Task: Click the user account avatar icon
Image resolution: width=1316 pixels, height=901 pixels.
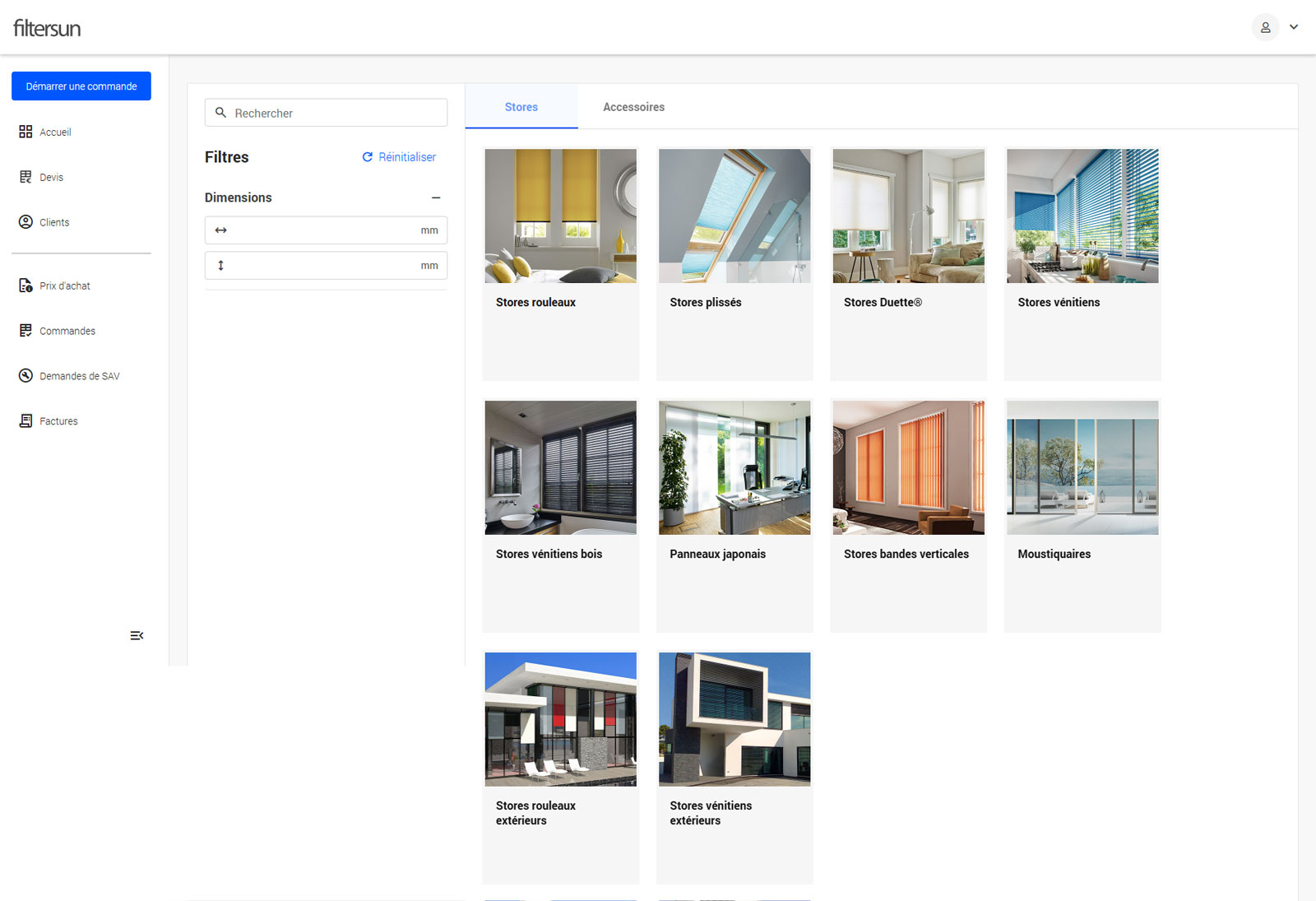Action: click(1265, 27)
